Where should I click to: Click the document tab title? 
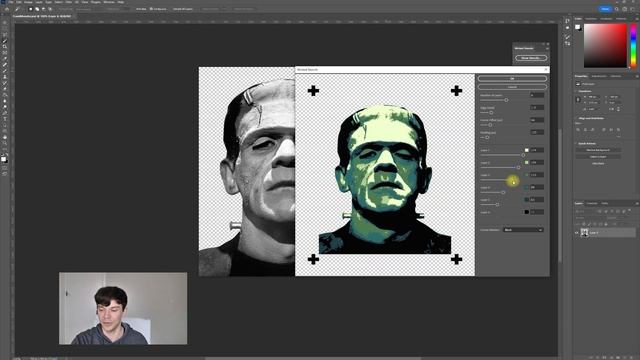(42, 16)
